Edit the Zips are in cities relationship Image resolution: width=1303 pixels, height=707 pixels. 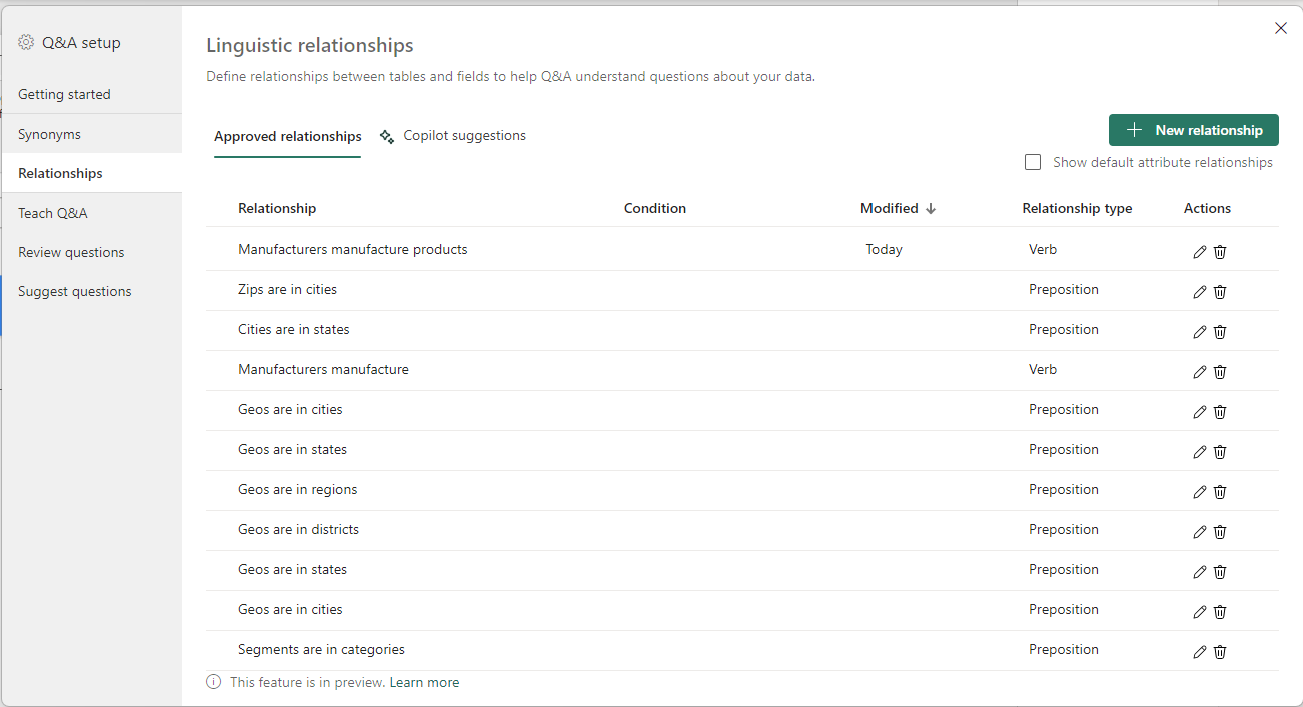pos(1200,292)
